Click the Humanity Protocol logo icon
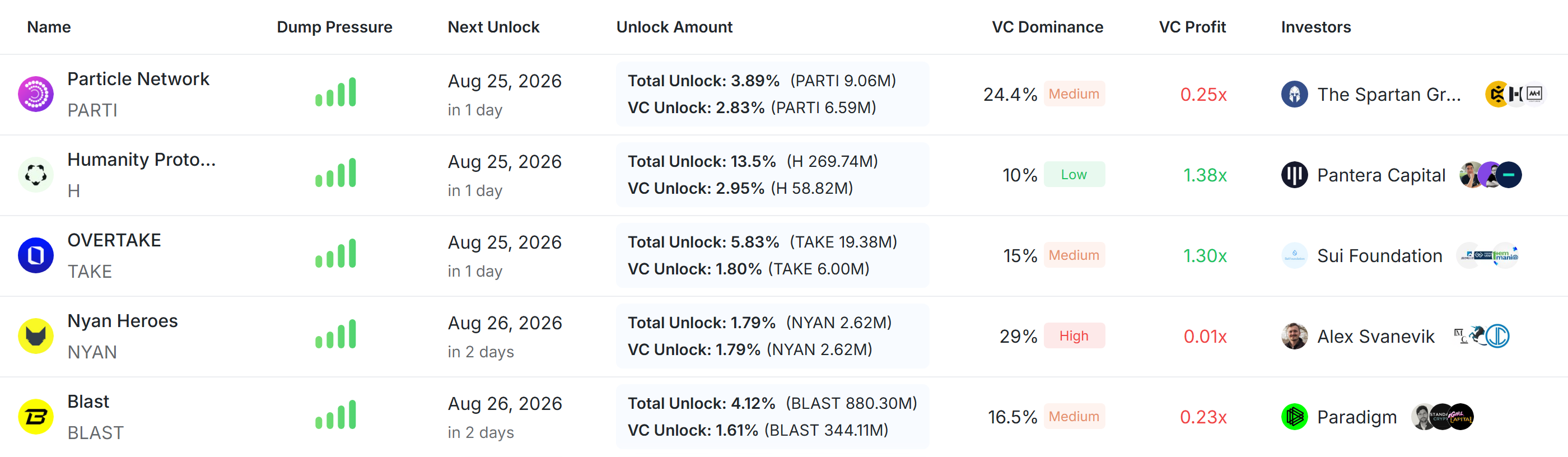The width and height of the screenshot is (1568, 457). [36, 175]
